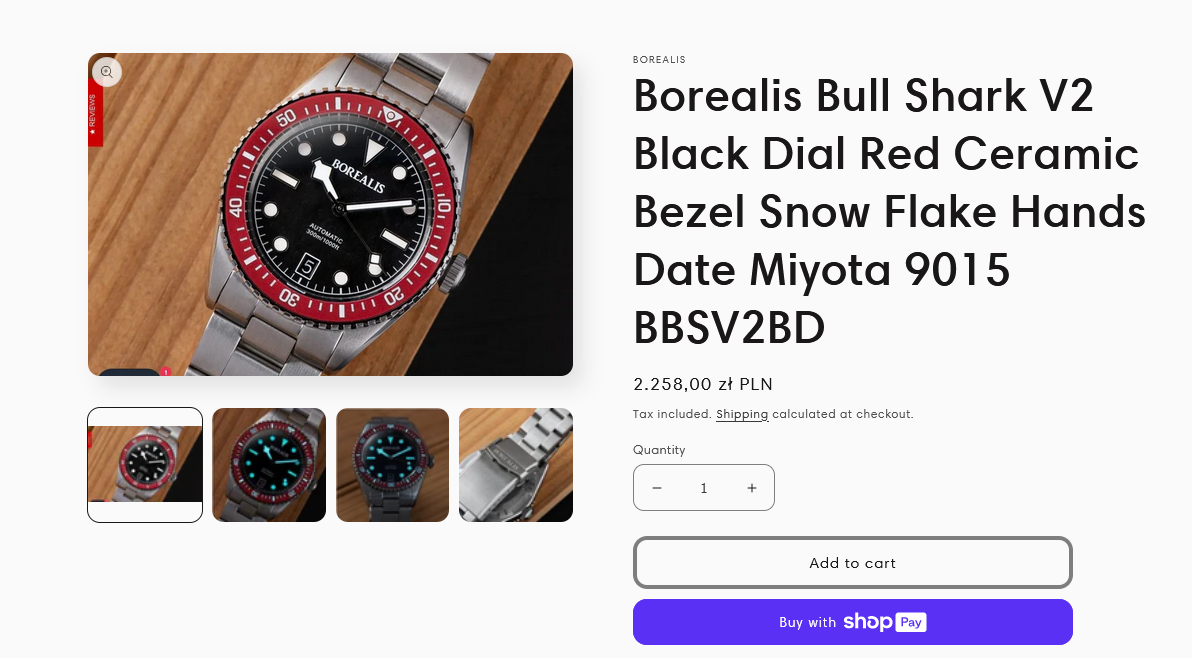
Task: Select the fourth thumbnail showing bracelet clasp
Action: point(516,465)
